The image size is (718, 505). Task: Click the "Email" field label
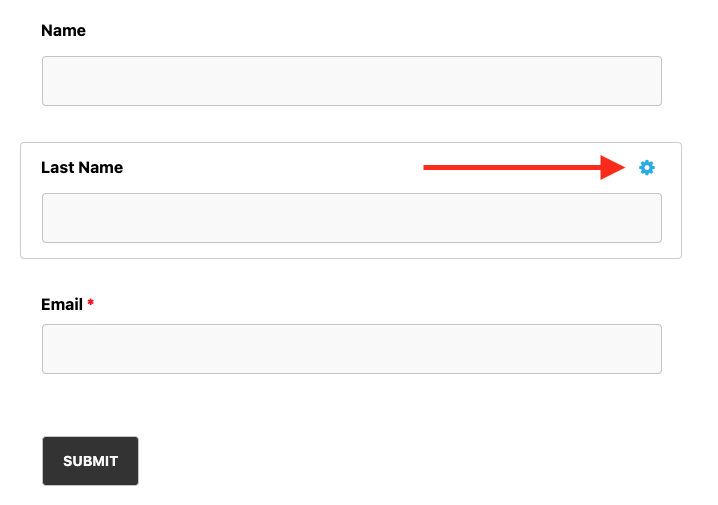(x=62, y=304)
